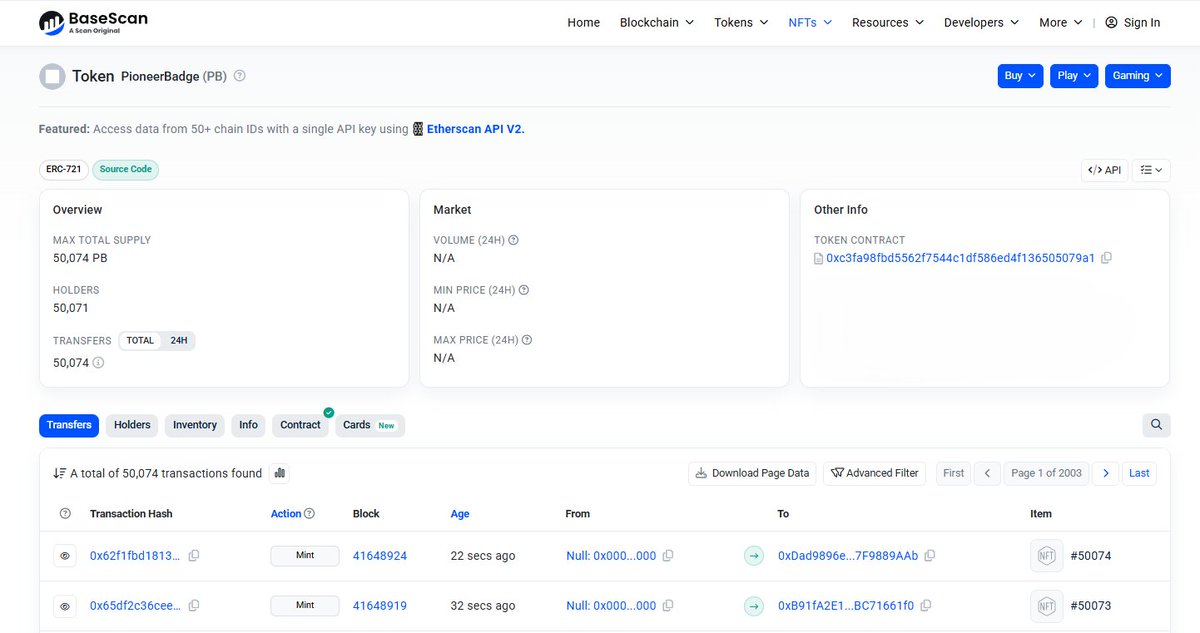
Task: Switch transfers count to 24H
Action: (179, 340)
